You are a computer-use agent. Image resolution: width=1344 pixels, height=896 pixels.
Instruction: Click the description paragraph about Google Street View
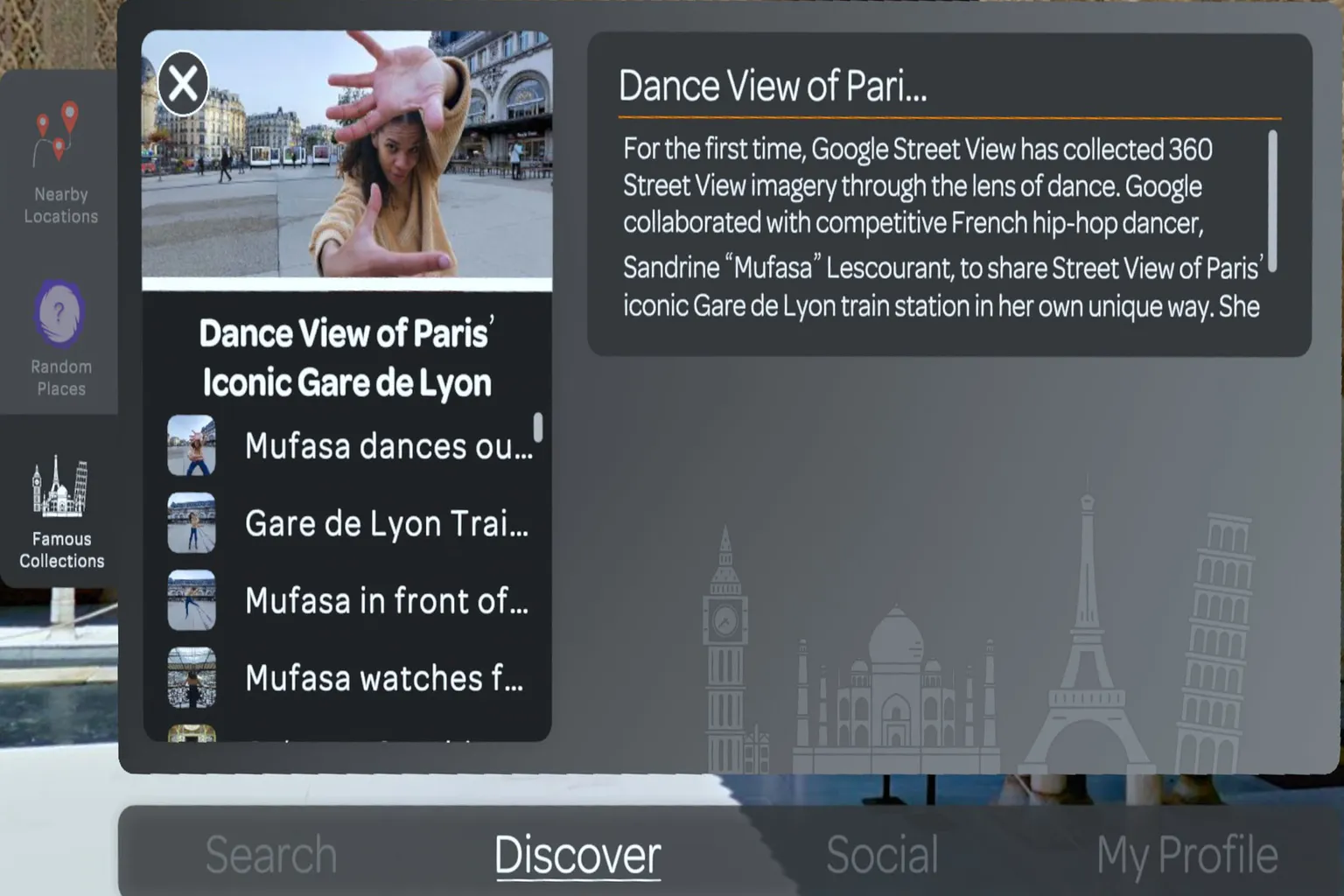pos(943,227)
